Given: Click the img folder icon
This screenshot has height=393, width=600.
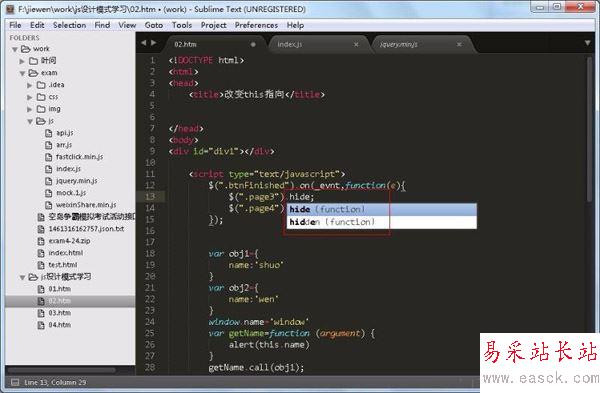Looking at the screenshot, I should pyautogui.click(x=41, y=109).
